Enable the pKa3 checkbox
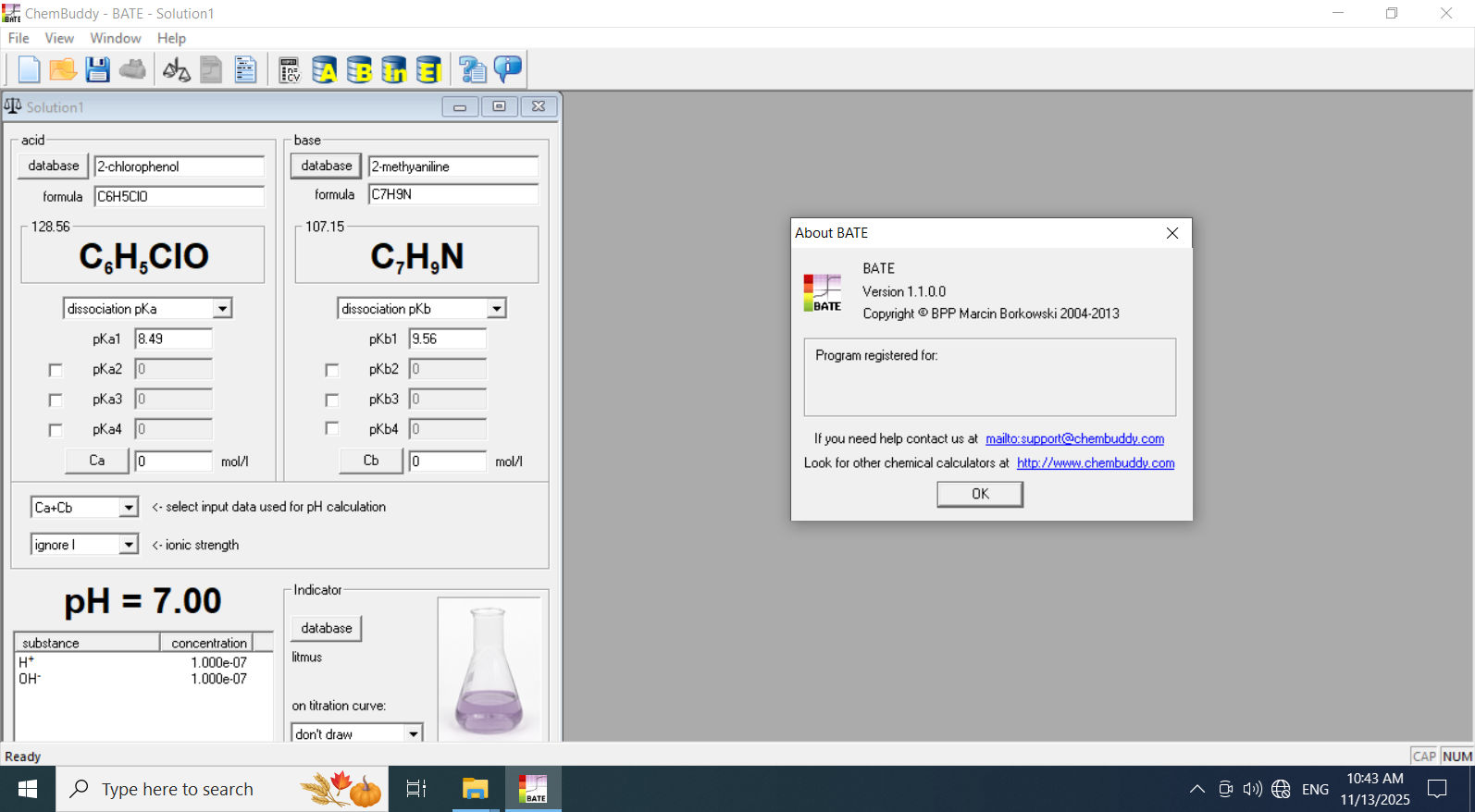This screenshot has height=812, width=1475. [x=56, y=400]
